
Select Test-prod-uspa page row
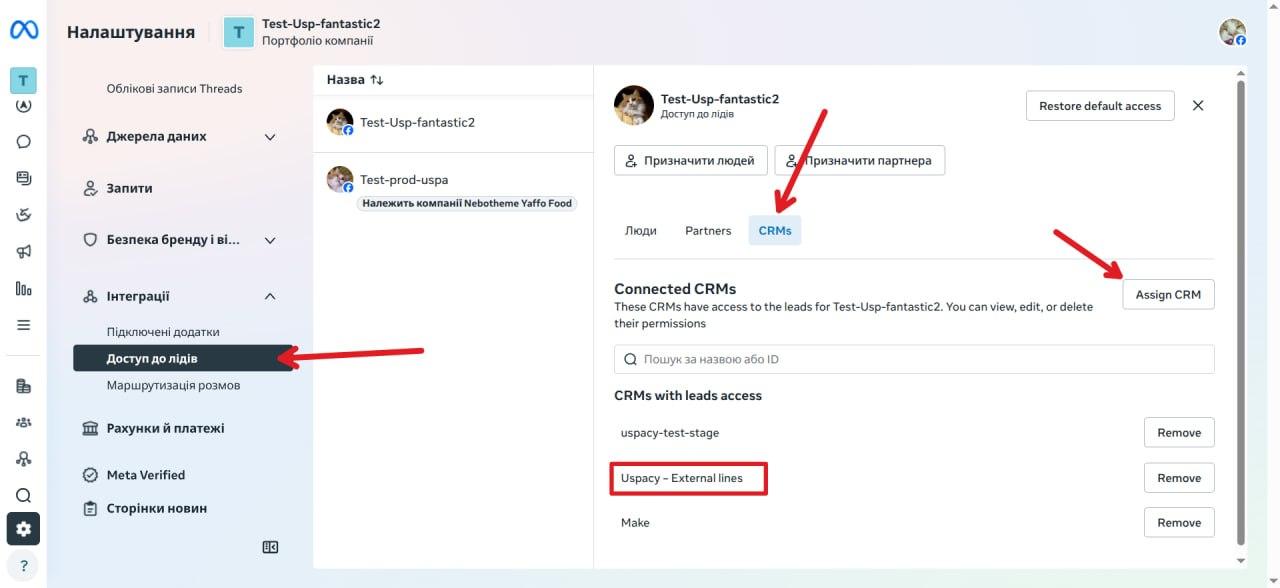(x=453, y=187)
